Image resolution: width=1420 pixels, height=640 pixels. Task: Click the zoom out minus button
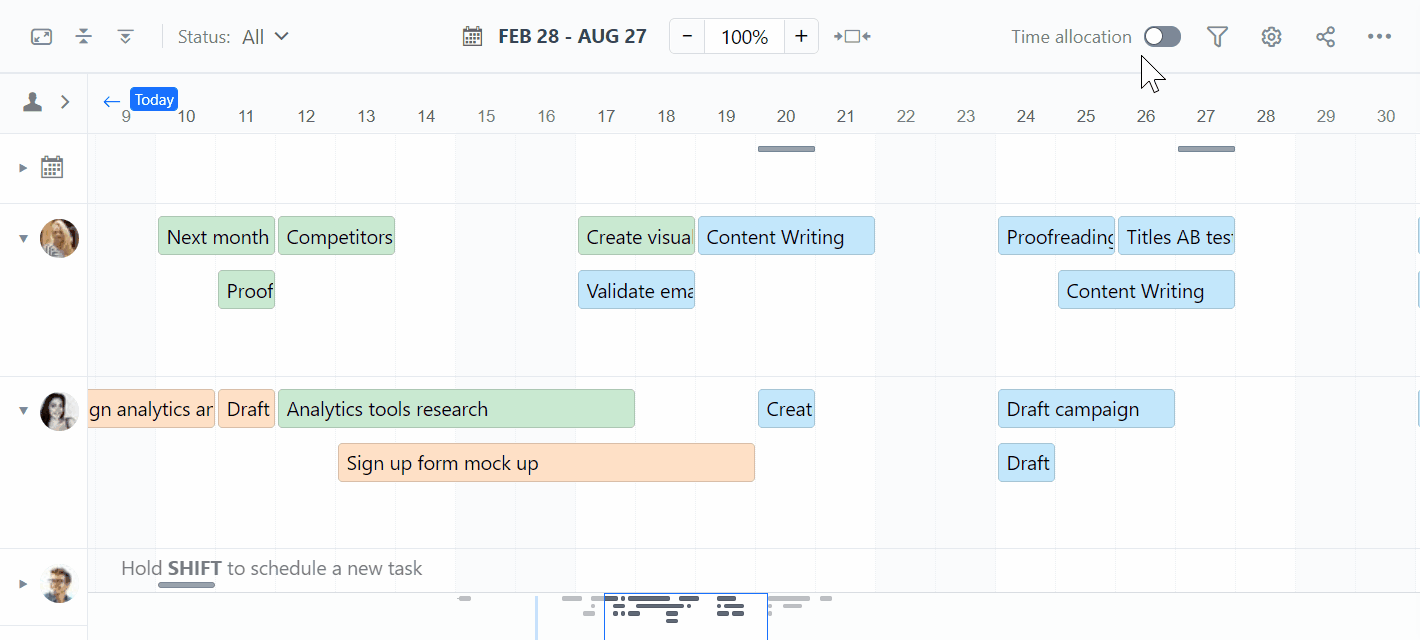click(x=687, y=37)
